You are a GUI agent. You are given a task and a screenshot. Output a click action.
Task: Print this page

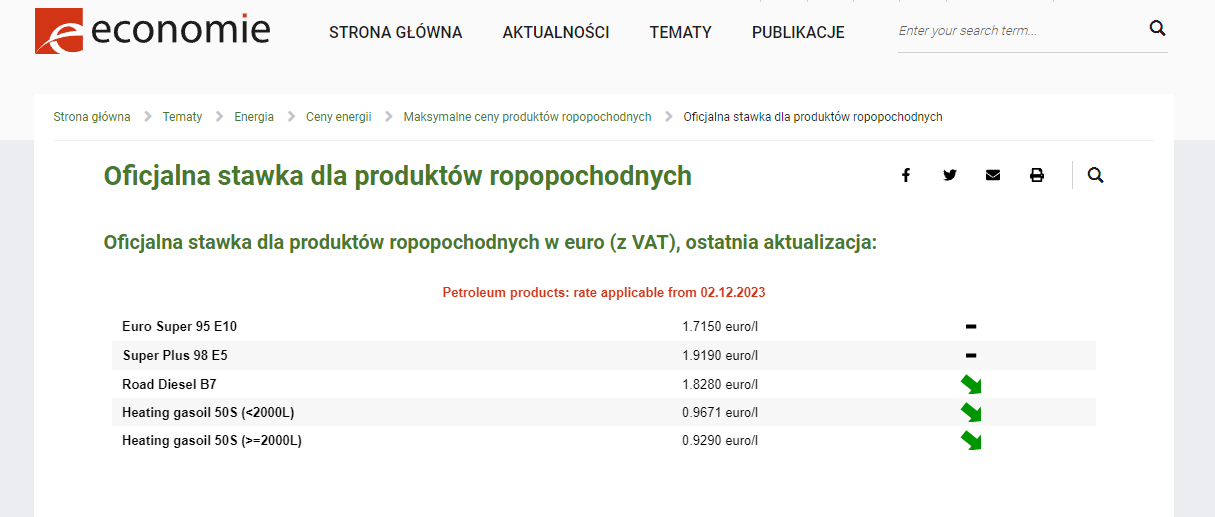[x=1036, y=175]
